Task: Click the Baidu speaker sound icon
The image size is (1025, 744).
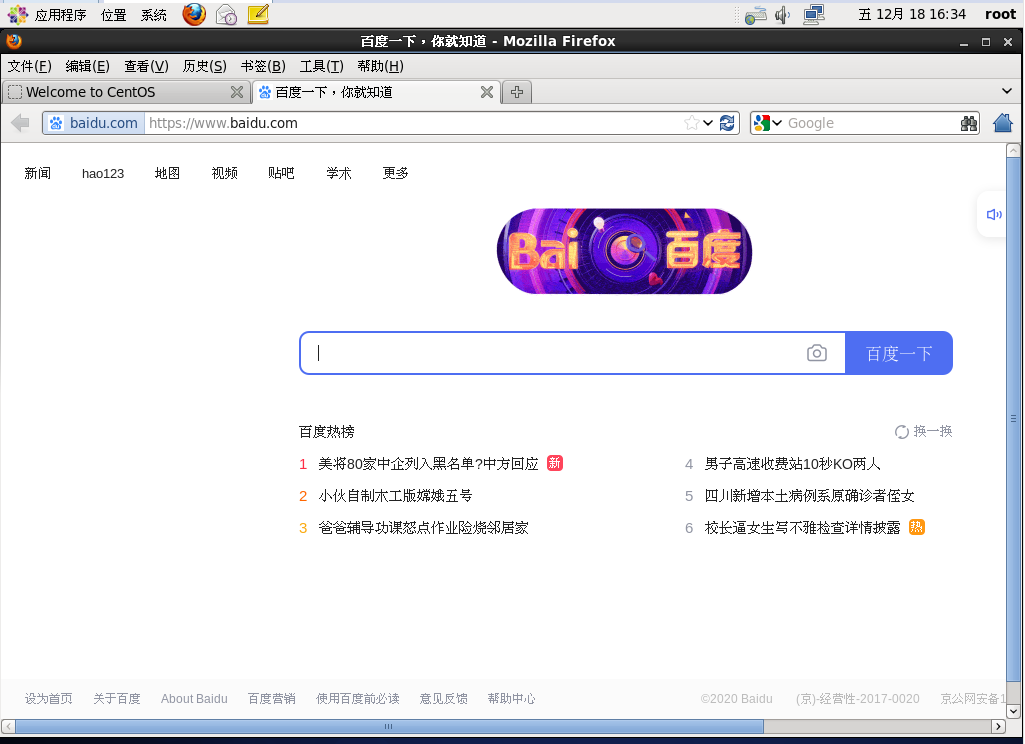Action: click(x=994, y=214)
